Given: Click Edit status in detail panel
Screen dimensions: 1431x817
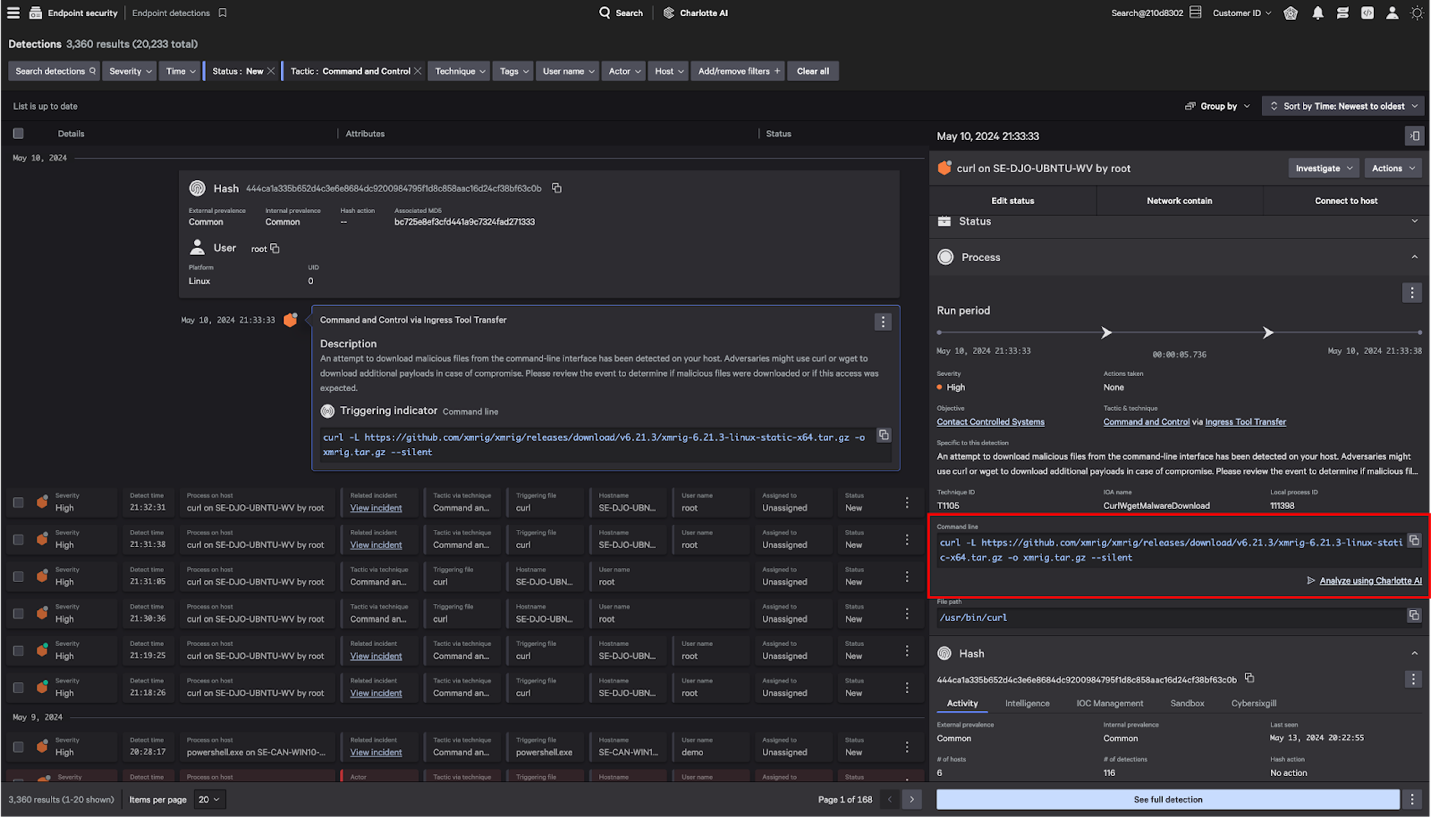Looking at the screenshot, I should tap(1013, 200).
